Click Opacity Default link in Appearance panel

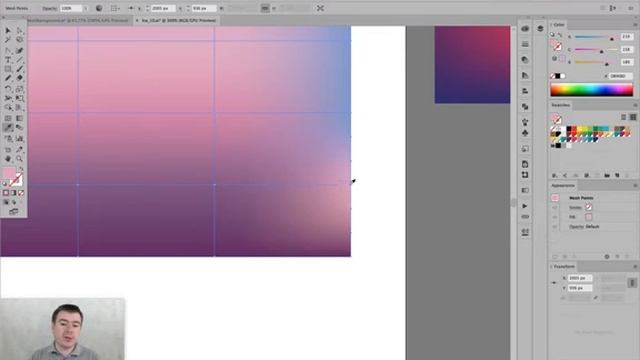[x=592, y=227]
